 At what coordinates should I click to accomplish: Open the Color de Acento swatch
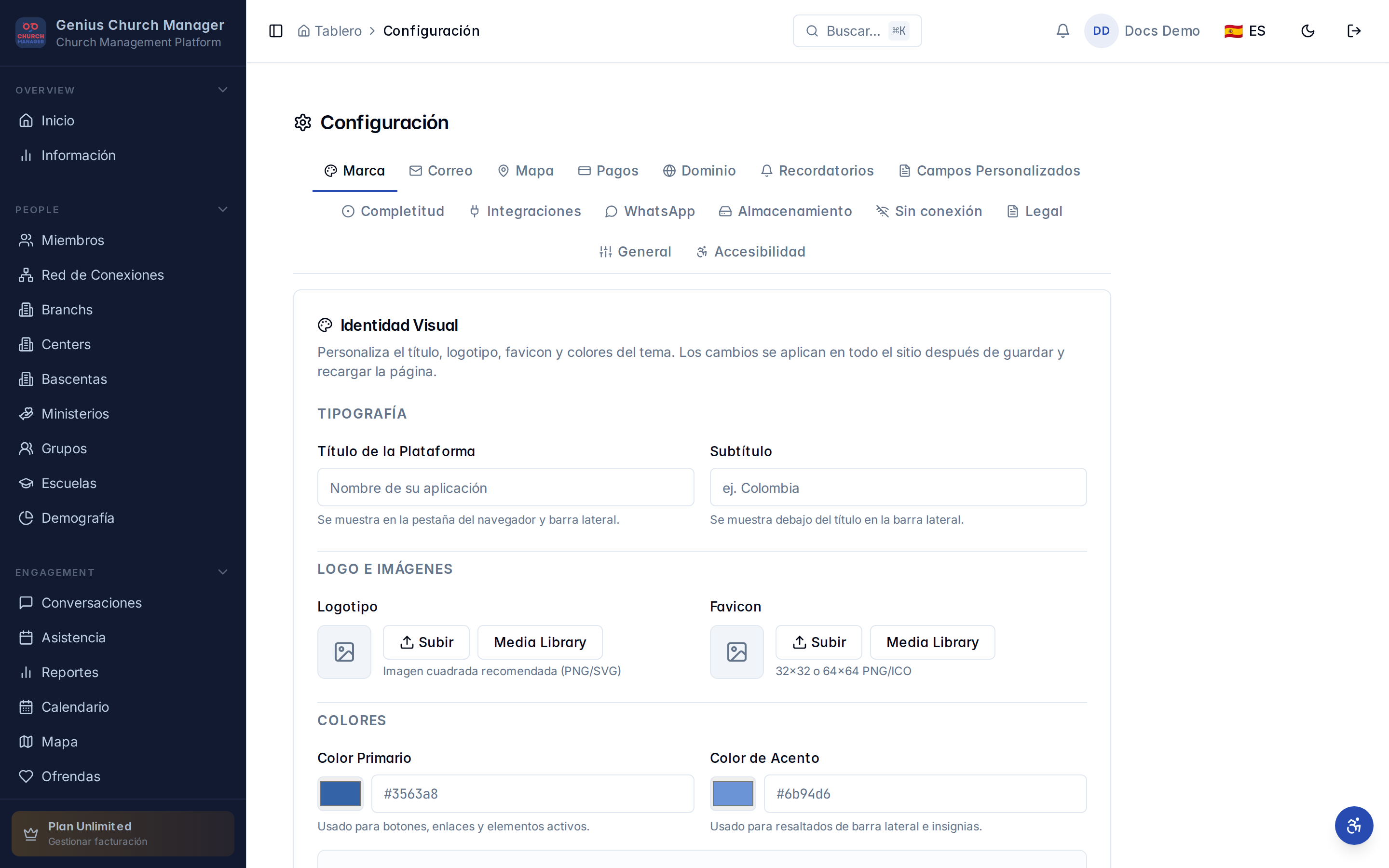(x=733, y=793)
